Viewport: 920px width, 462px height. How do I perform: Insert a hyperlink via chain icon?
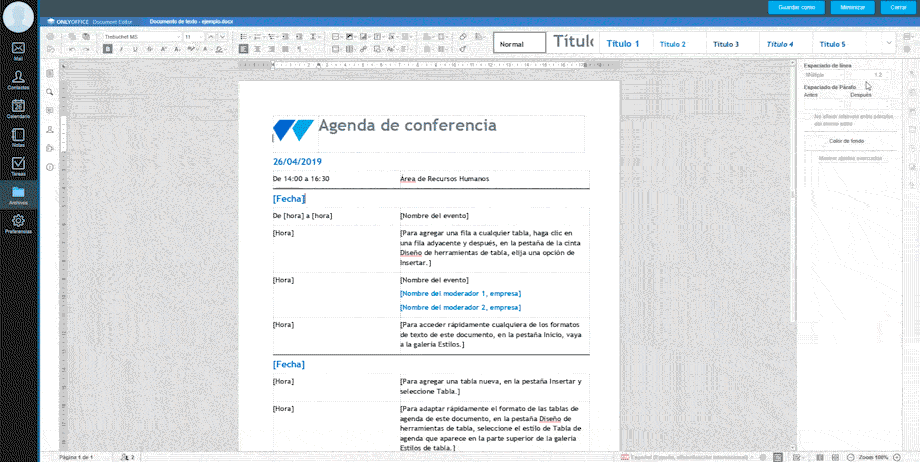pos(363,49)
